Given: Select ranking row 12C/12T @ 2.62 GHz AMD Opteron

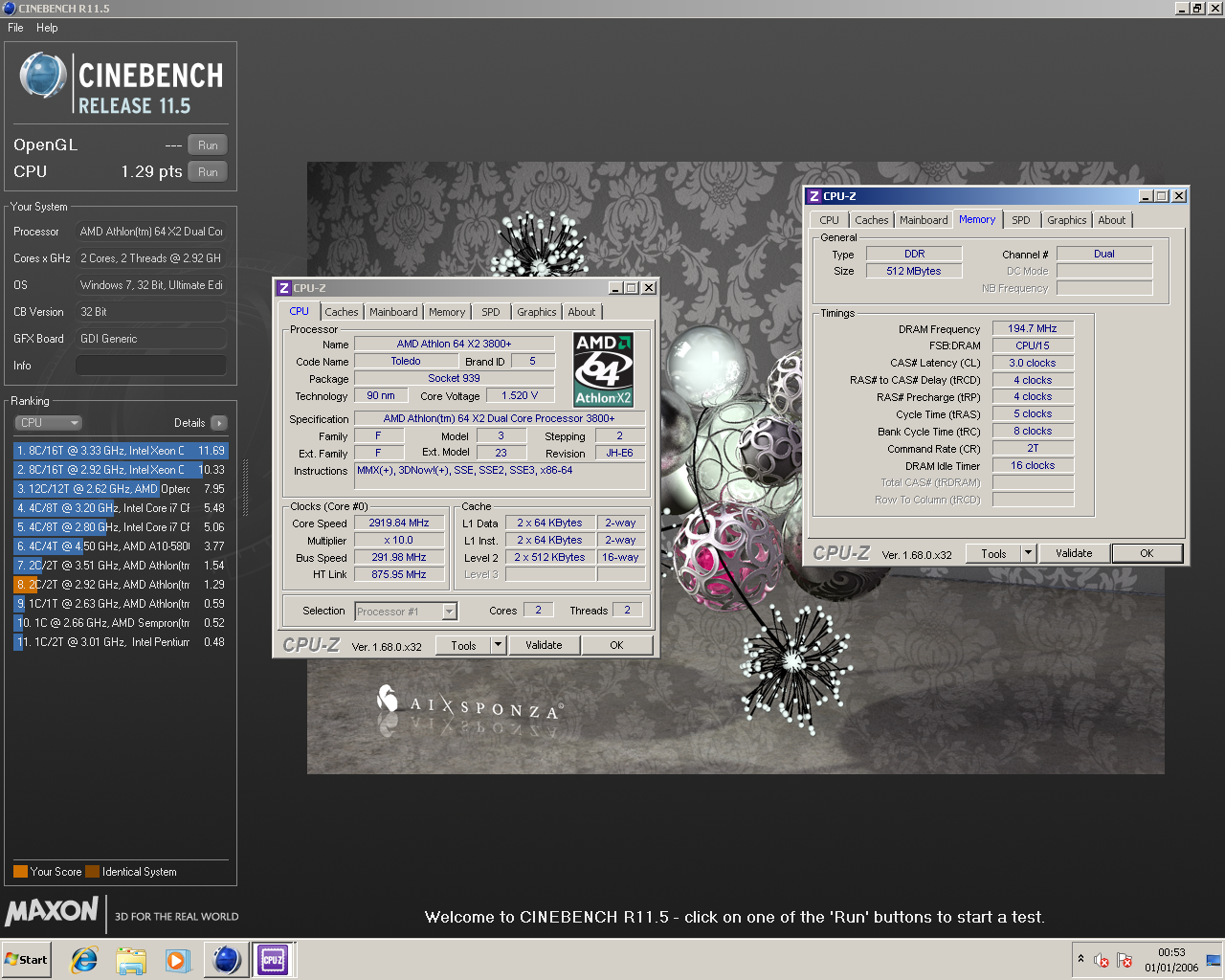Looking at the screenshot, I should pyautogui.click(x=121, y=489).
